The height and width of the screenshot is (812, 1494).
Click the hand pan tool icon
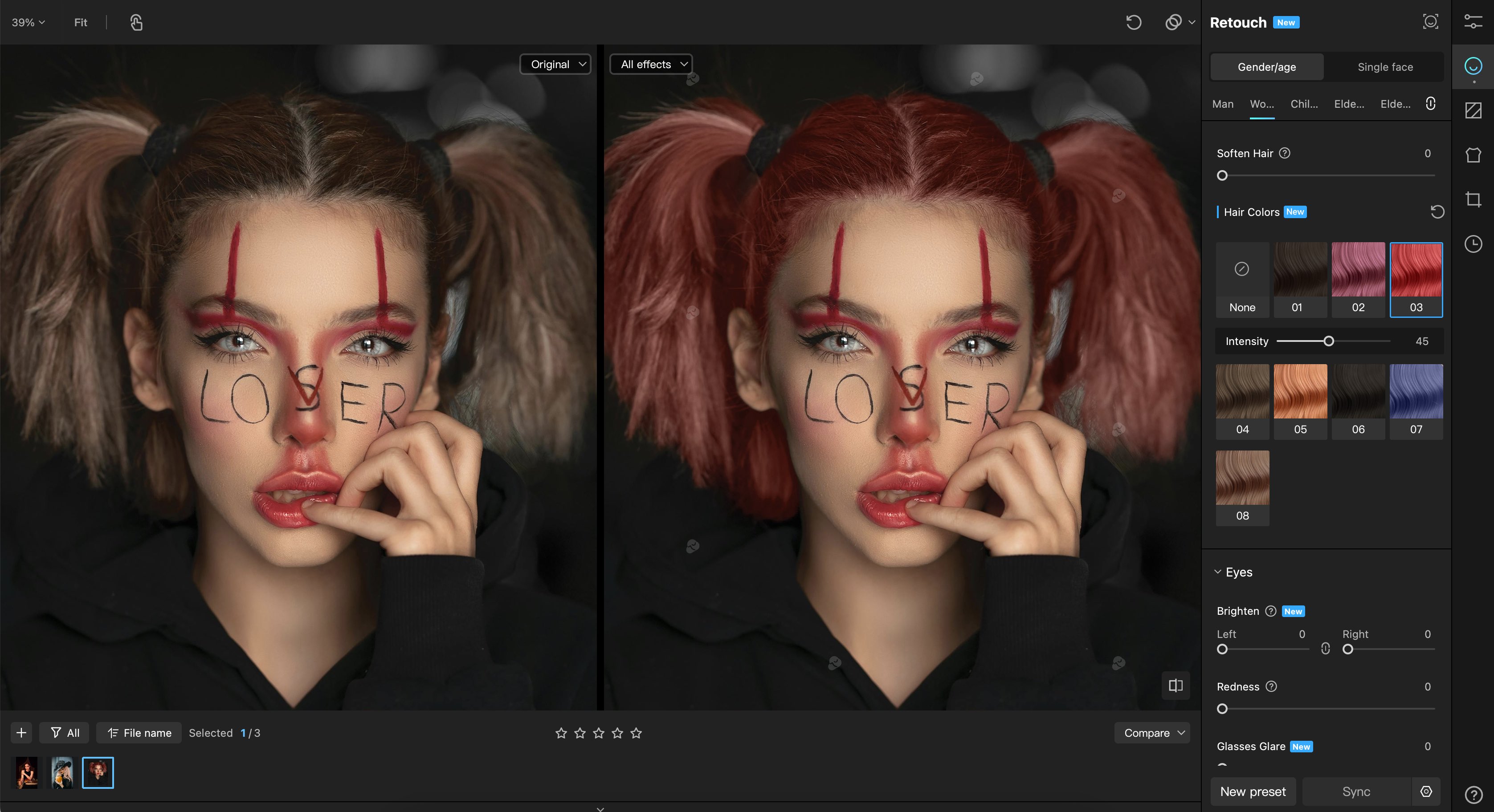(x=136, y=23)
